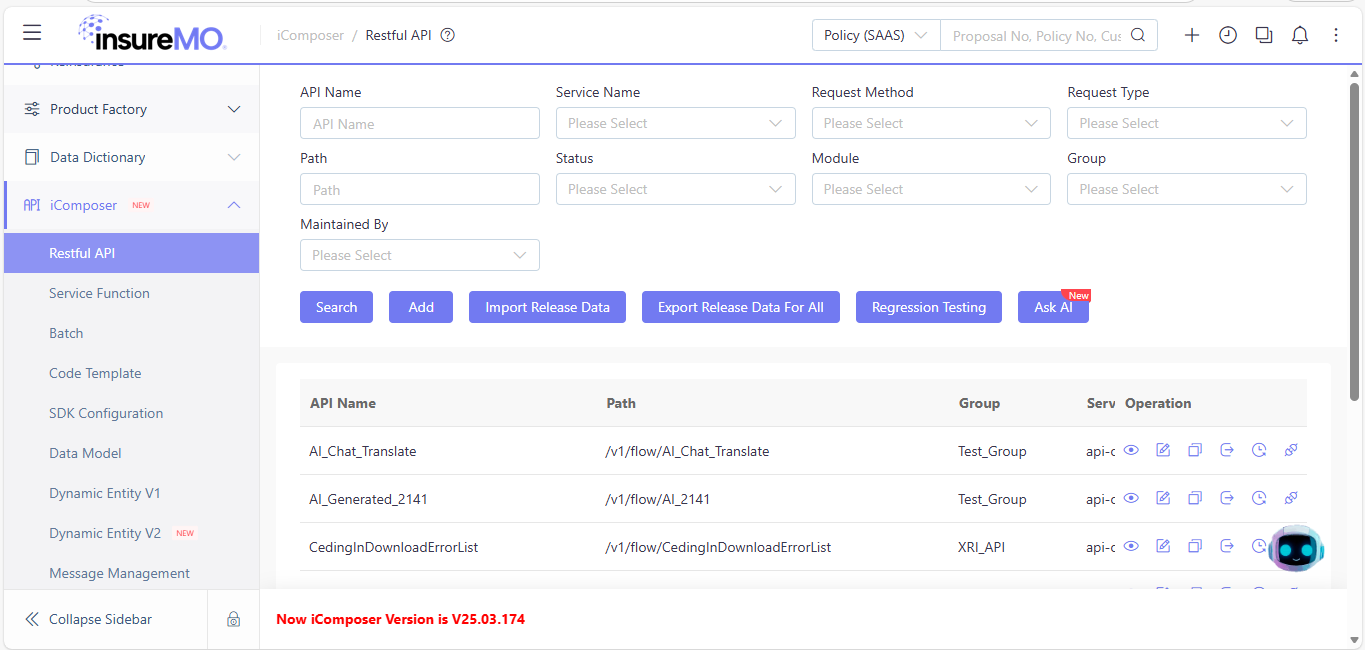Click the Regression Testing button
Image resolution: width=1365 pixels, height=650 pixels.
coord(929,307)
